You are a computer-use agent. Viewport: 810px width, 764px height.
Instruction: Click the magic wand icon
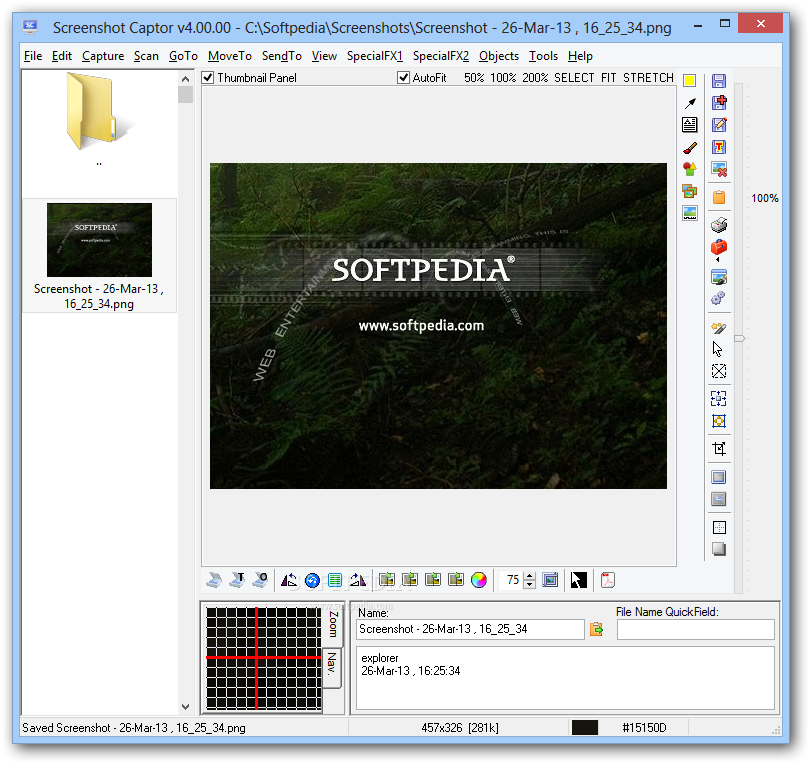coord(719,328)
